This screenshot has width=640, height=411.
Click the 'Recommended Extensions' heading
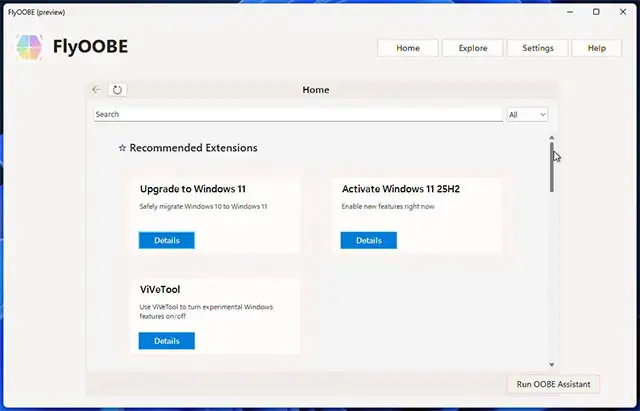point(193,148)
